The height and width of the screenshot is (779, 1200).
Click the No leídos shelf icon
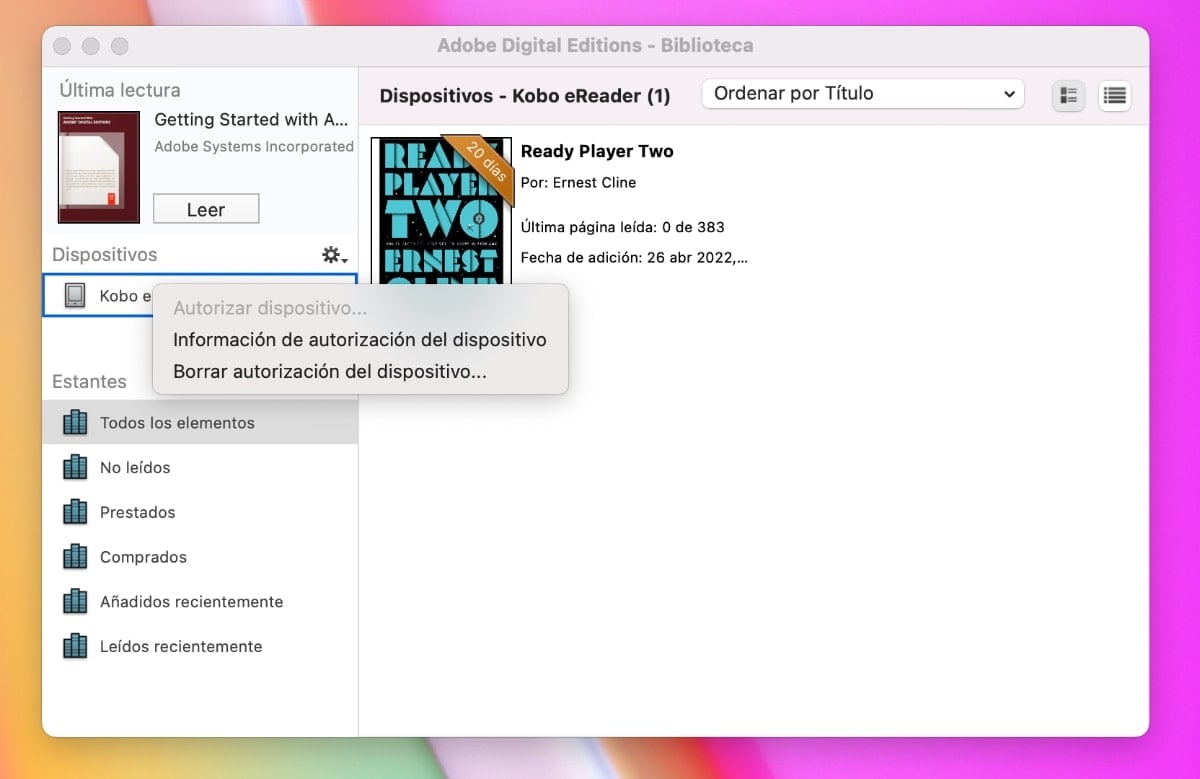pyautogui.click(x=75, y=467)
